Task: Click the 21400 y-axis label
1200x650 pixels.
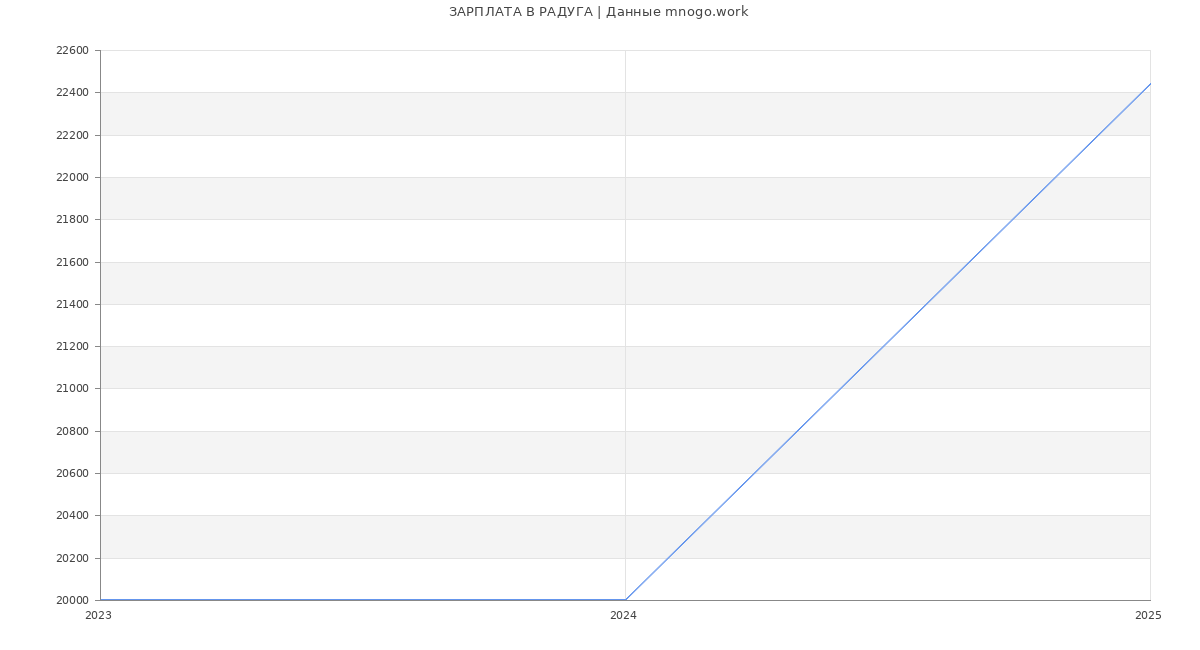Action: [x=72, y=305]
